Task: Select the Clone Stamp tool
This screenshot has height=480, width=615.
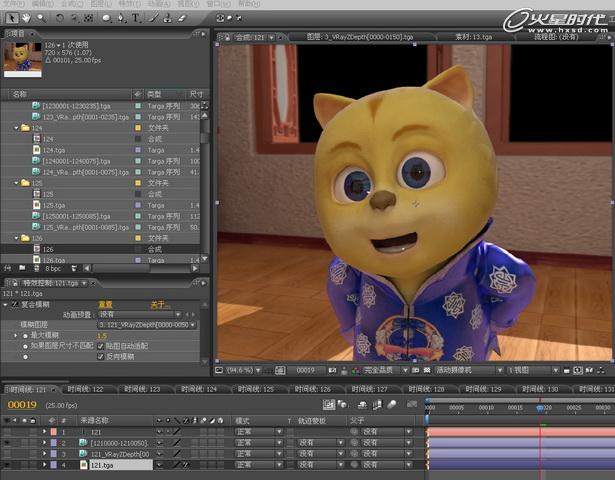Action: 167,18
